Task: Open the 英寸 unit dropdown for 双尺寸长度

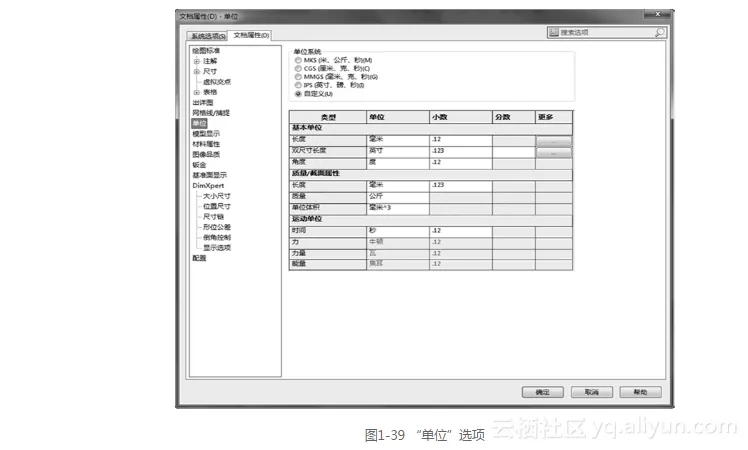Action: pos(398,151)
